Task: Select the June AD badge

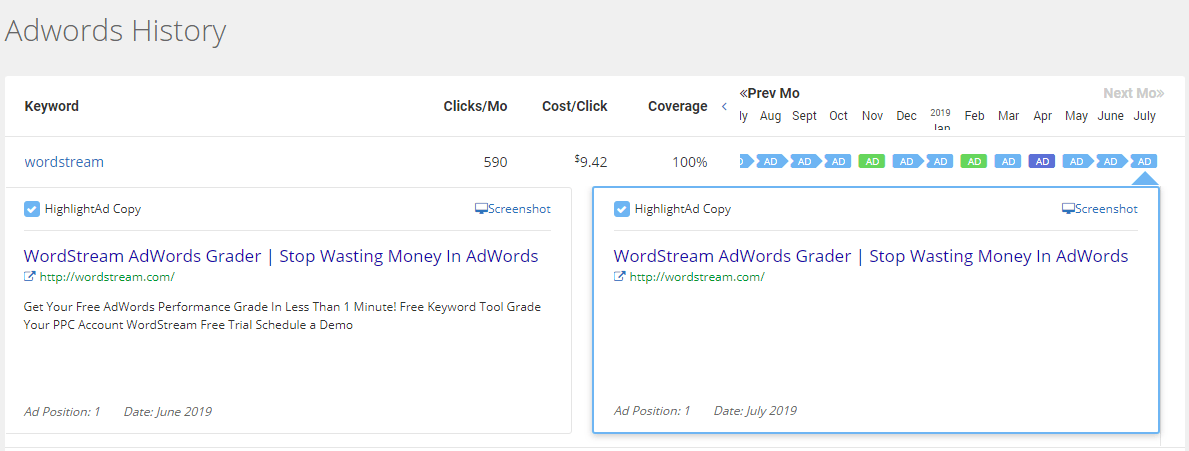Action: click(x=1111, y=161)
